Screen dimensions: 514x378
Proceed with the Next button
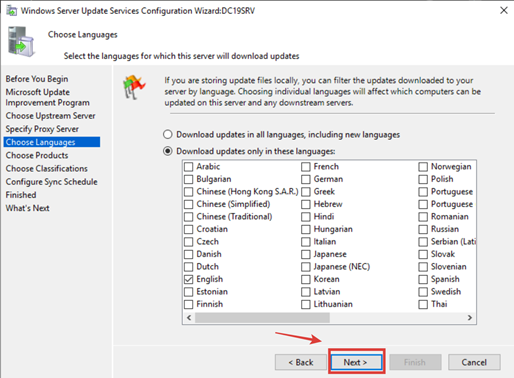(356, 362)
